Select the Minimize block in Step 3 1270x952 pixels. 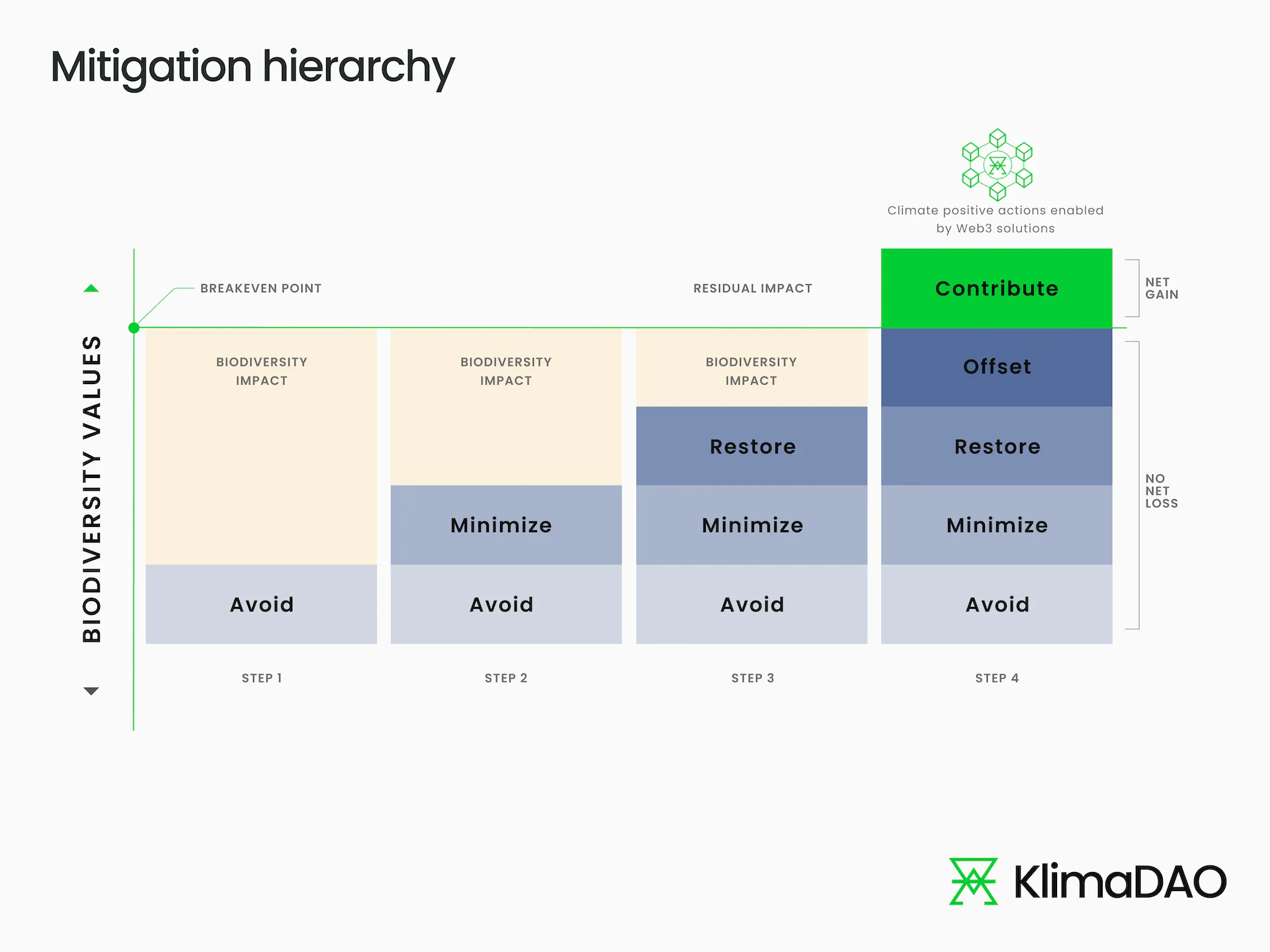[x=751, y=525]
